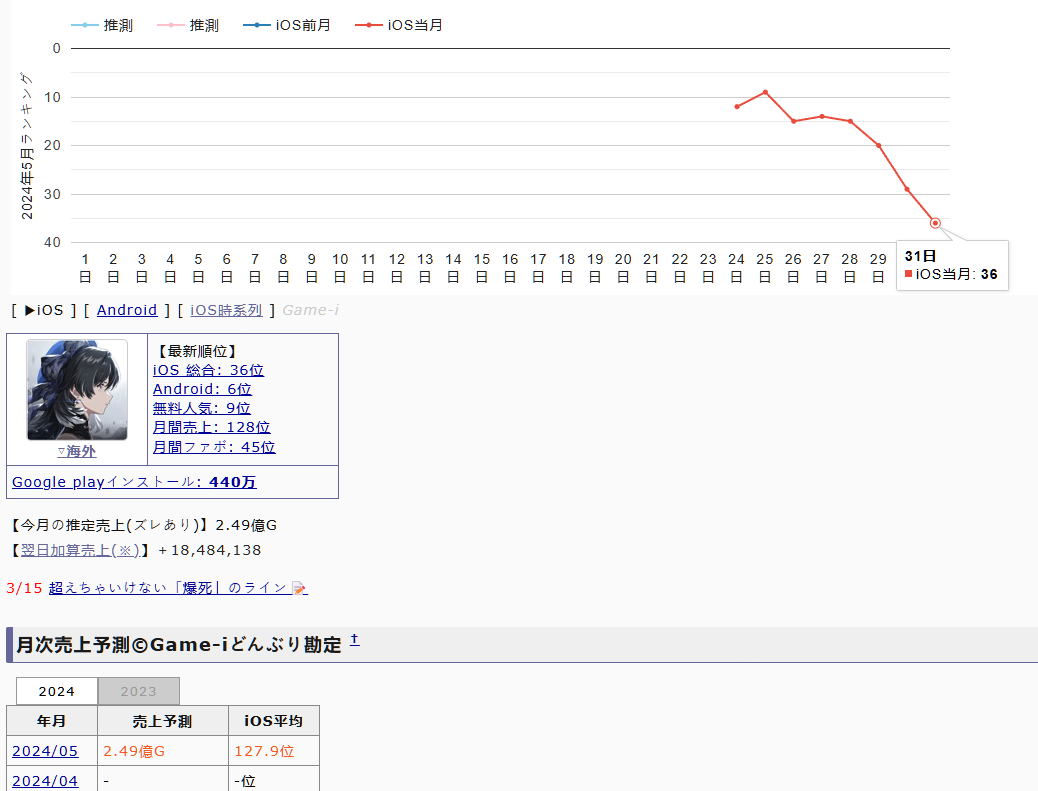Click the 売上予測 column header
This screenshot has height=791, width=1038.
pyautogui.click(x=163, y=721)
